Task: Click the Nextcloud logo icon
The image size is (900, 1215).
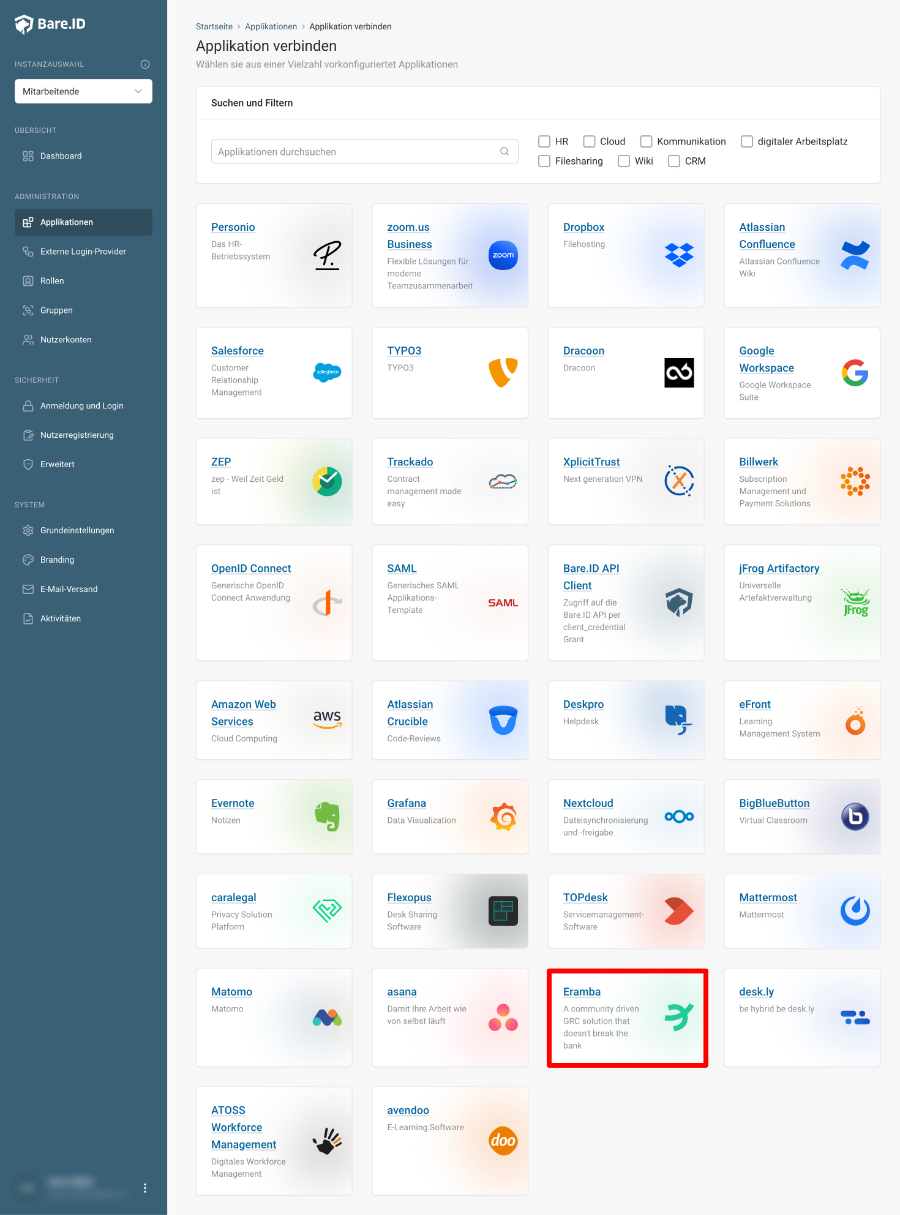Action: tap(679, 817)
